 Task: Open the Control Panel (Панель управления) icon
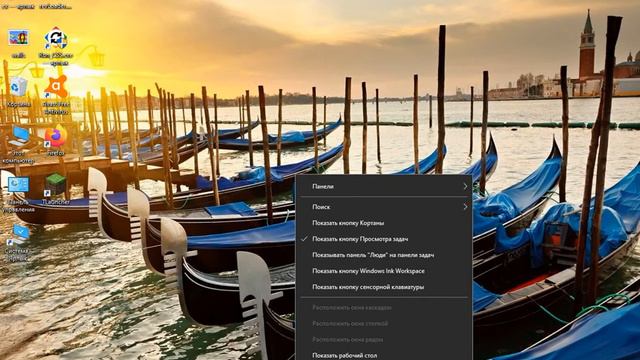[x=19, y=195]
